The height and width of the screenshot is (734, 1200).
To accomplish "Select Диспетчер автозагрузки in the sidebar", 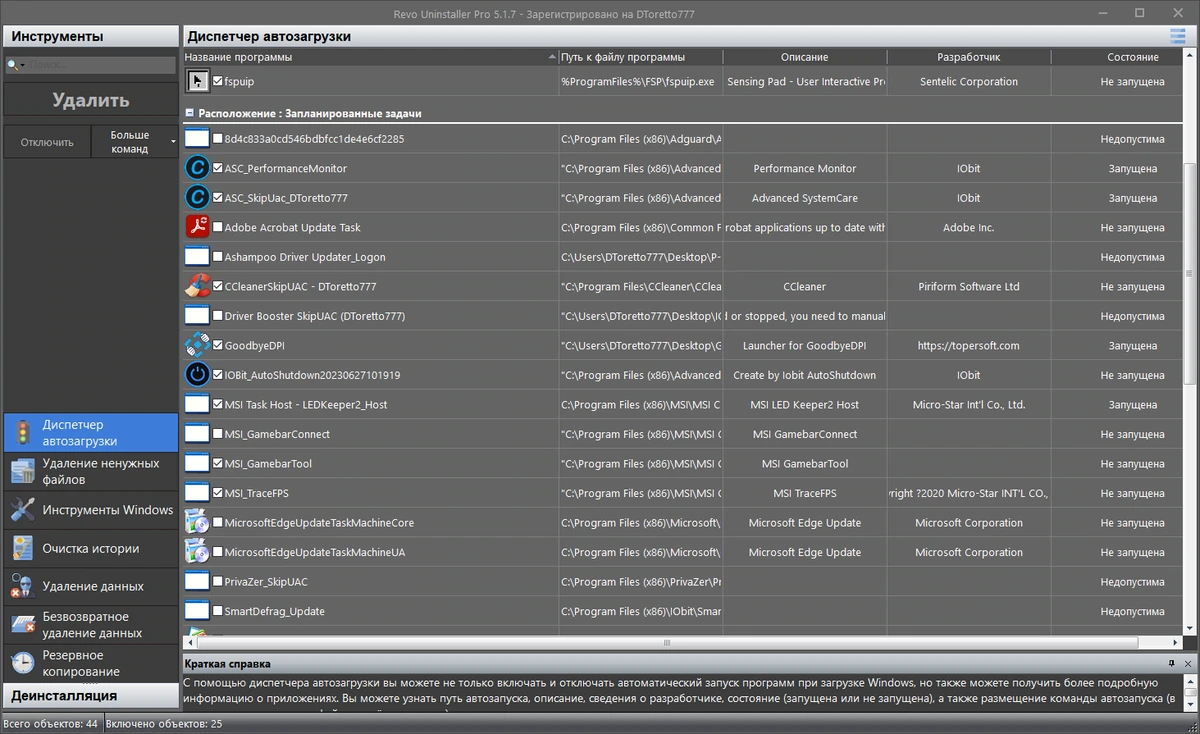I will [x=90, y=432].
